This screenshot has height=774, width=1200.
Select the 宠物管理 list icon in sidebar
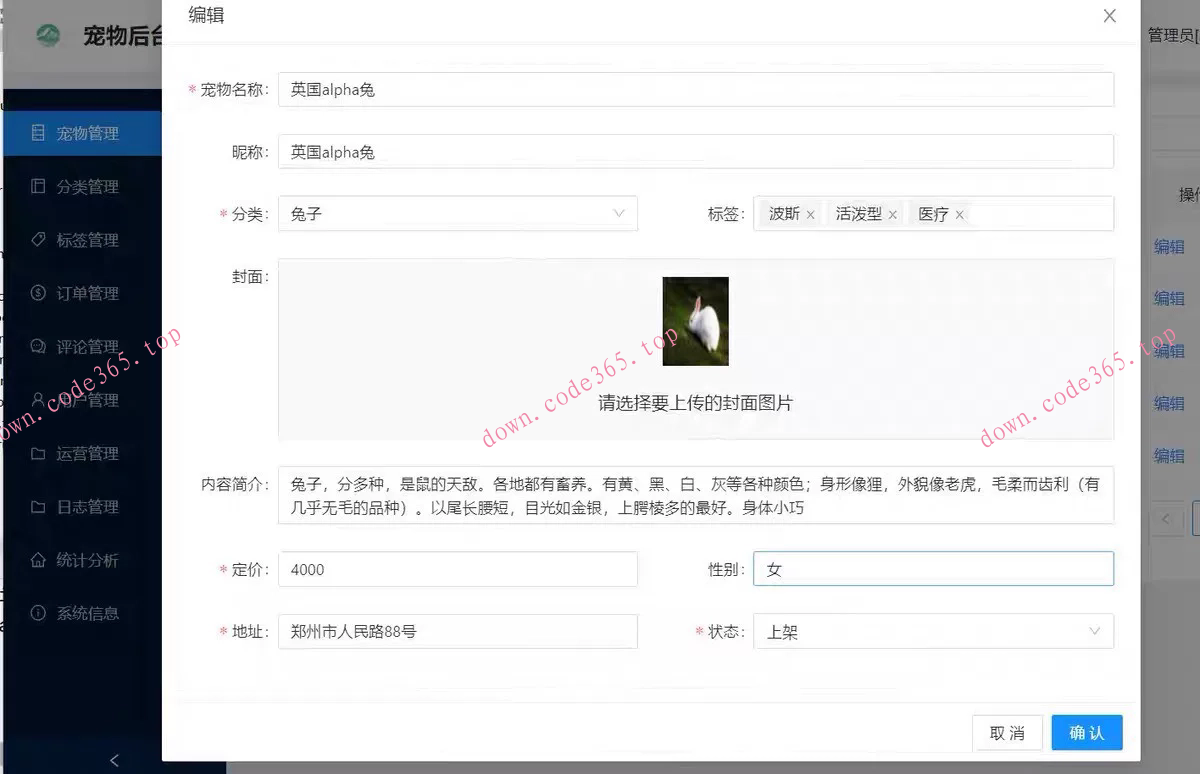40,132
